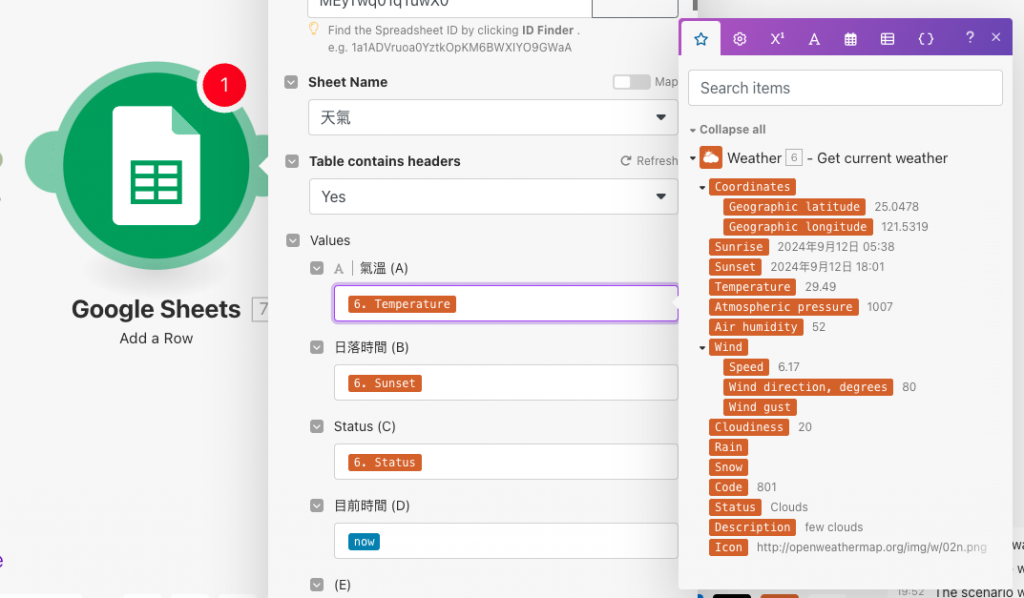The width and height of the screenshot is (1024, 598).
Task: Click the 目前時間 (D) field with now
Action: click(505, 541)
